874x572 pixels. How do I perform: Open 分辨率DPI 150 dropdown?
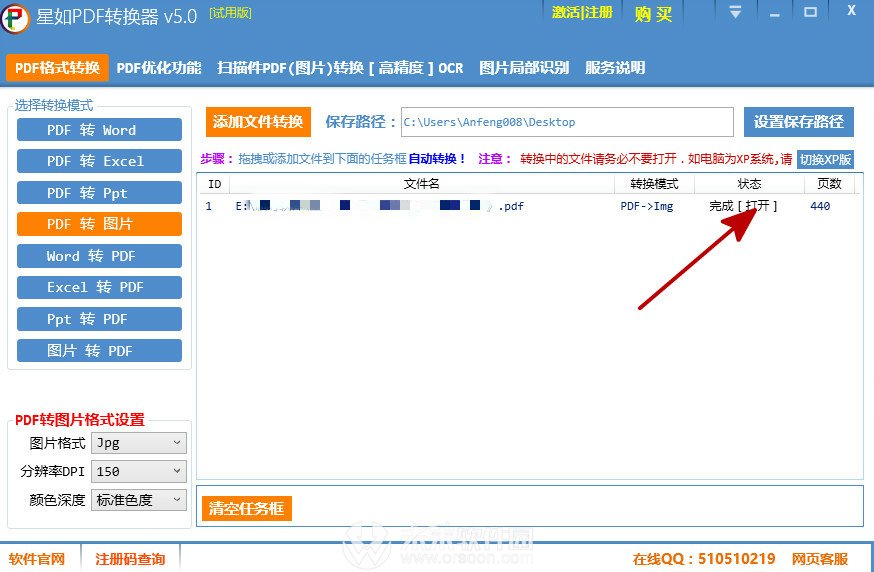click(x=139, y=471)
